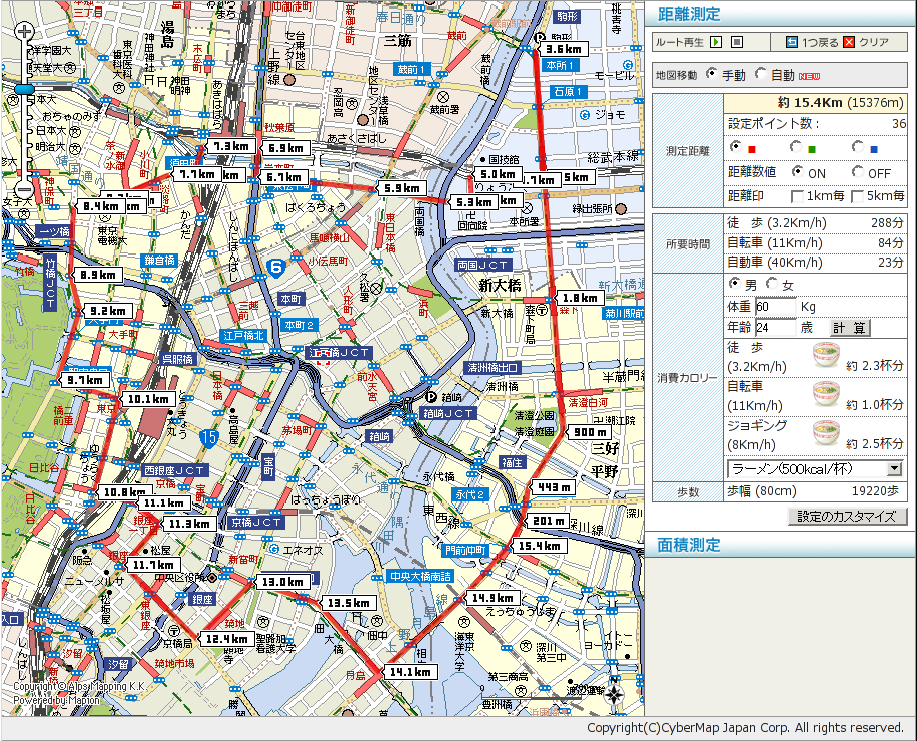The image size is (917, 741).
Task: Click the 9.2km route marker
Action: [108, 311]
